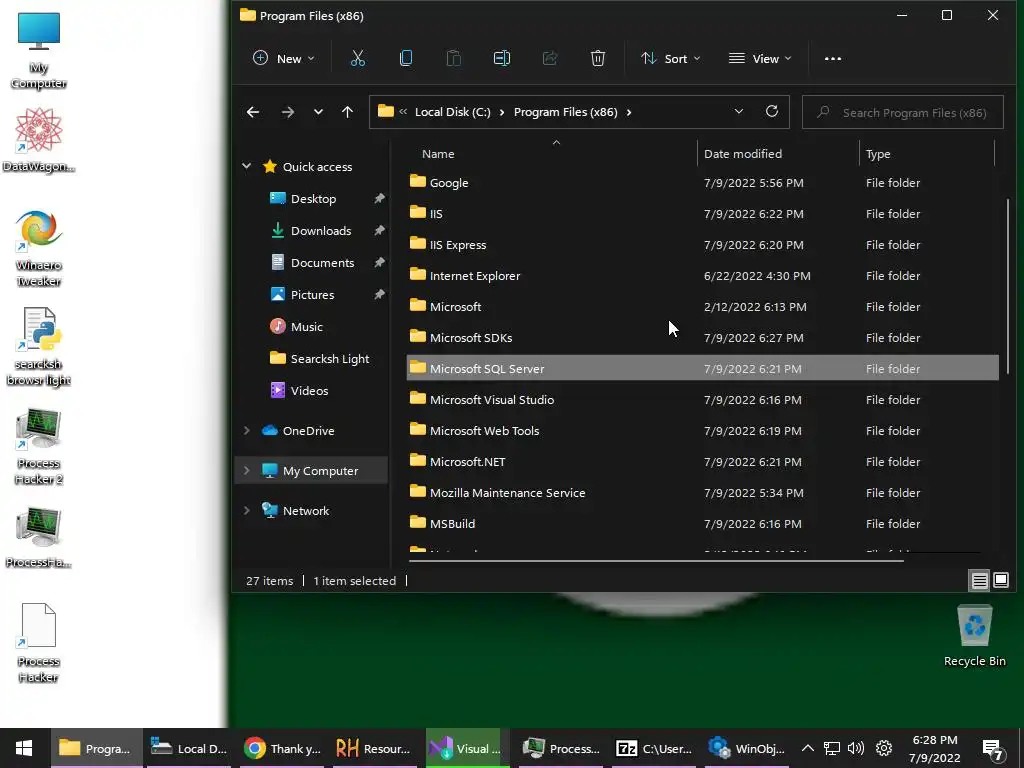Open the Sort dropdown menu
1024x768 pixels.
coord(671,59)
